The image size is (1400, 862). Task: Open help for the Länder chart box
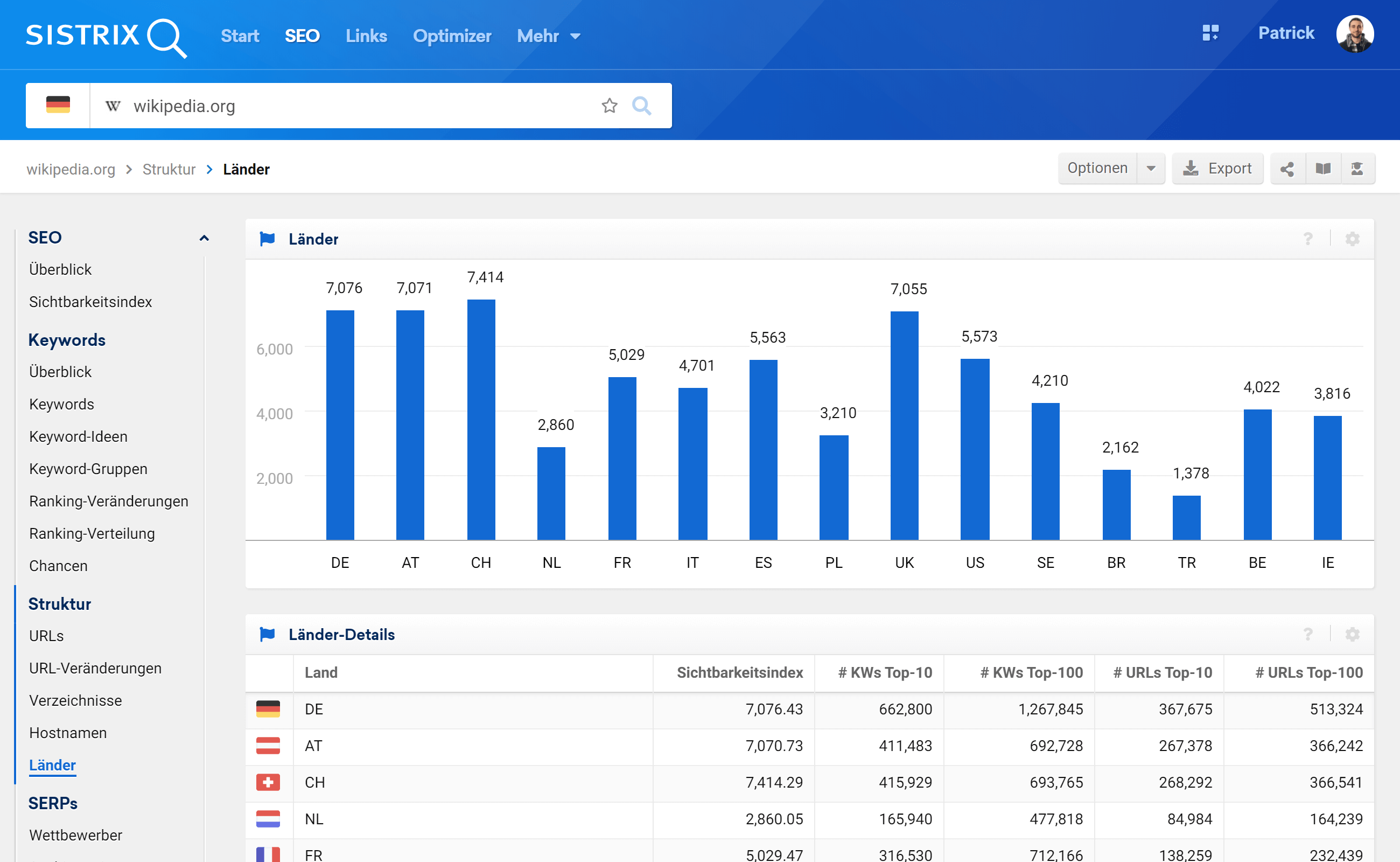1308,239
